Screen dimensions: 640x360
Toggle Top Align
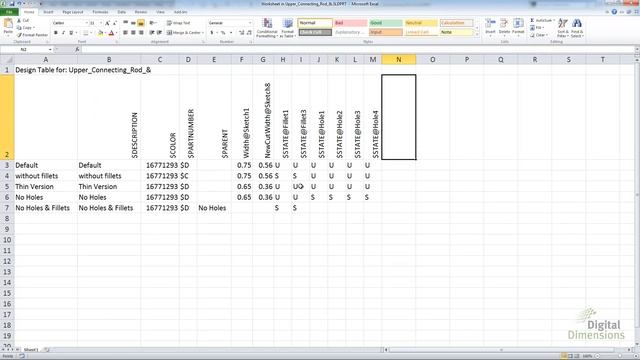(x=126, y=23)
